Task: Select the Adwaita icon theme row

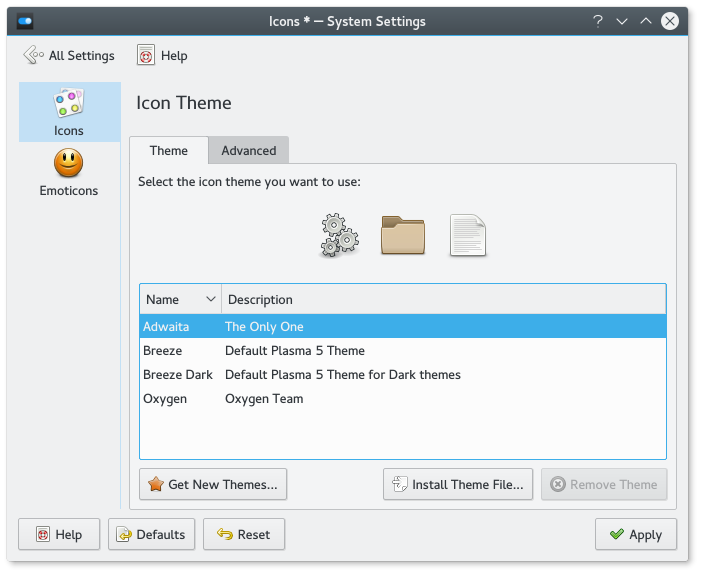Action: (403, 326)
